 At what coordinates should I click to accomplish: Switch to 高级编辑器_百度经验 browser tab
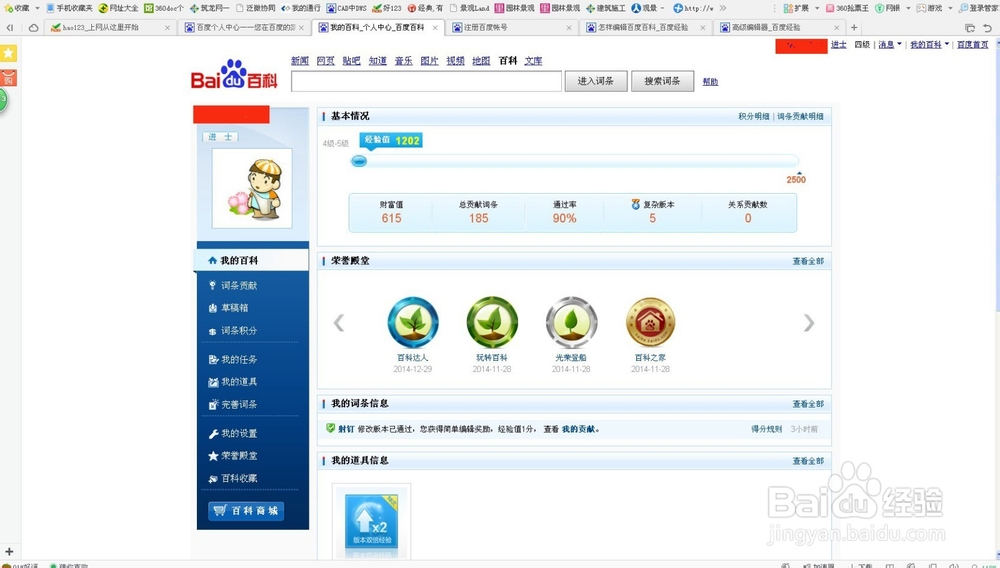(x=780, y=27)
